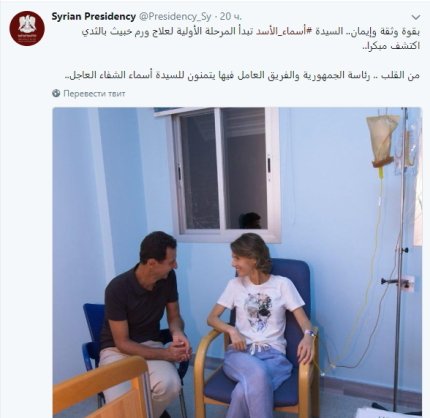Click the tweet line beginning اكتشف مبكرا
Image resolution: width=430 pixels, height=418 pixels.
pos(391,46)
